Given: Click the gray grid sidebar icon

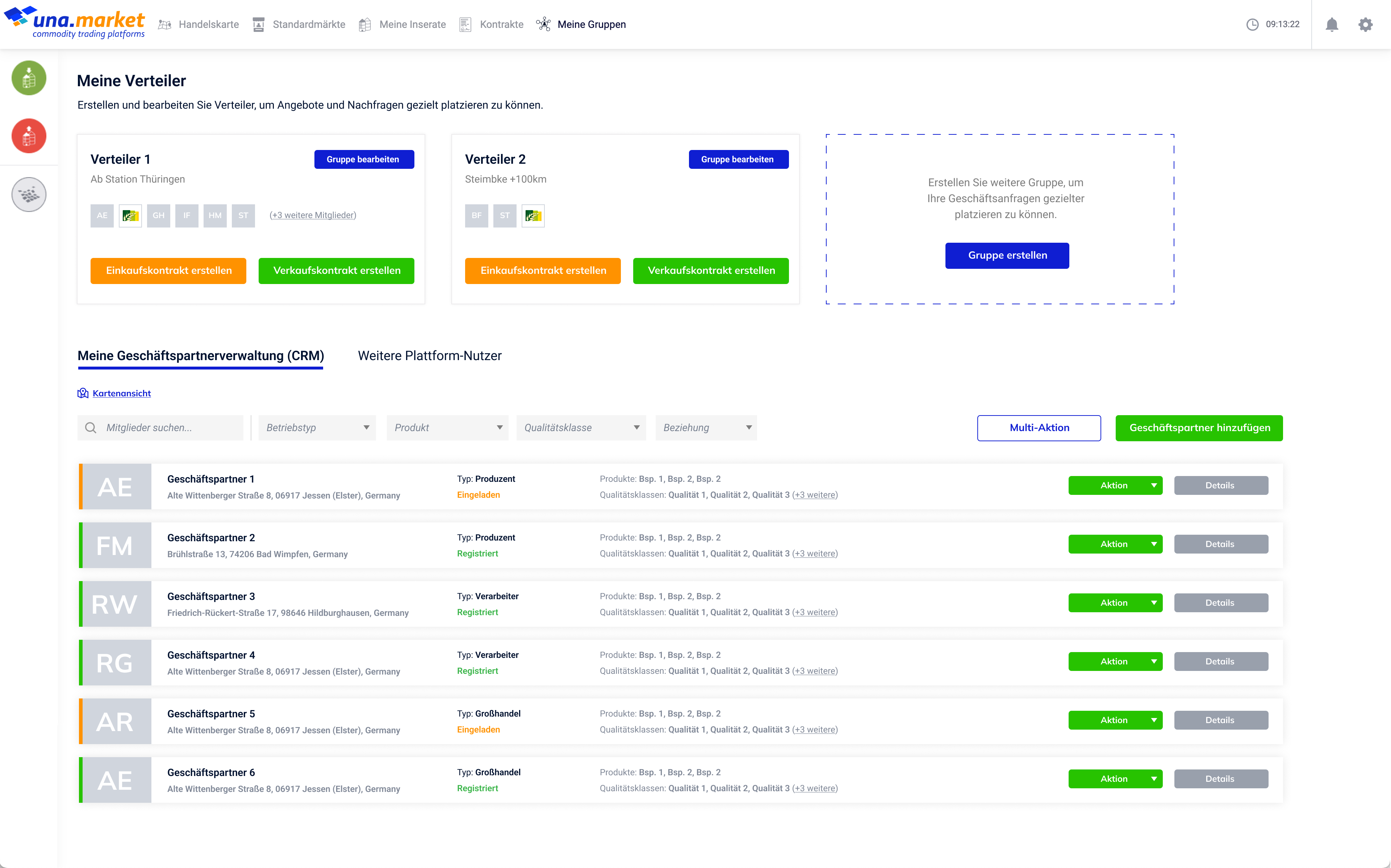Looking at the screenshot, I should click(x=29, y=195).
